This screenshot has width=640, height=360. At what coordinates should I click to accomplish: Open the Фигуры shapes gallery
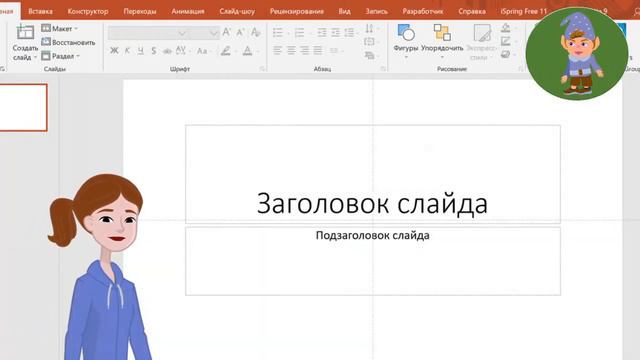(x=406, y=41)
